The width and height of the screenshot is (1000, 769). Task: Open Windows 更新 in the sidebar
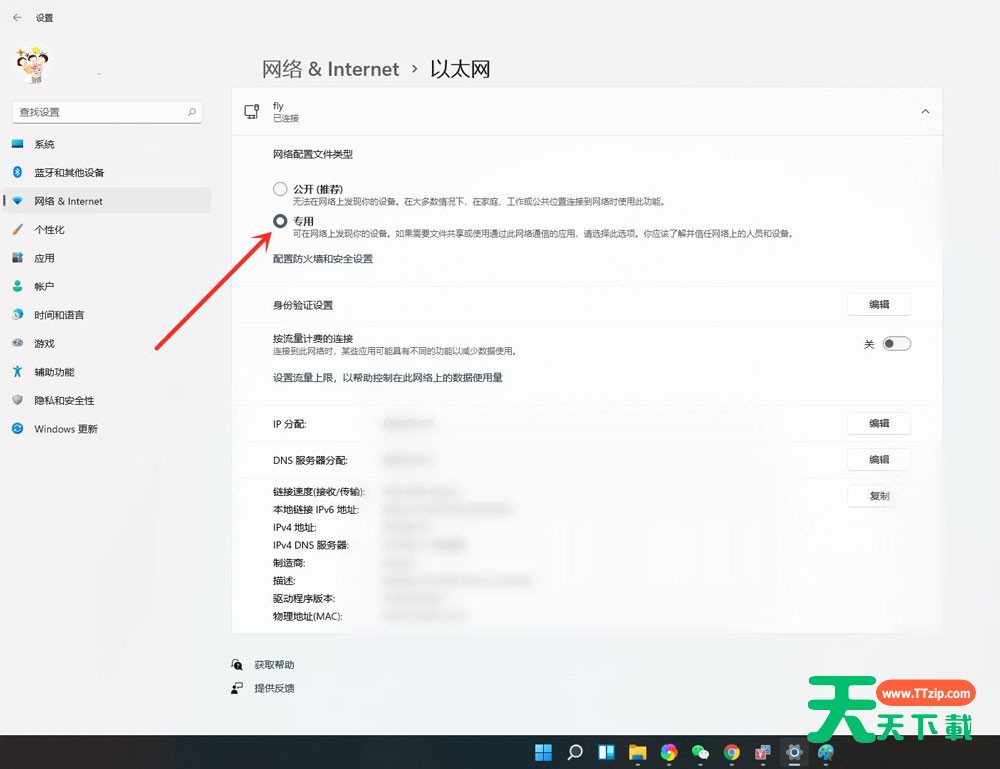(66, 429)
